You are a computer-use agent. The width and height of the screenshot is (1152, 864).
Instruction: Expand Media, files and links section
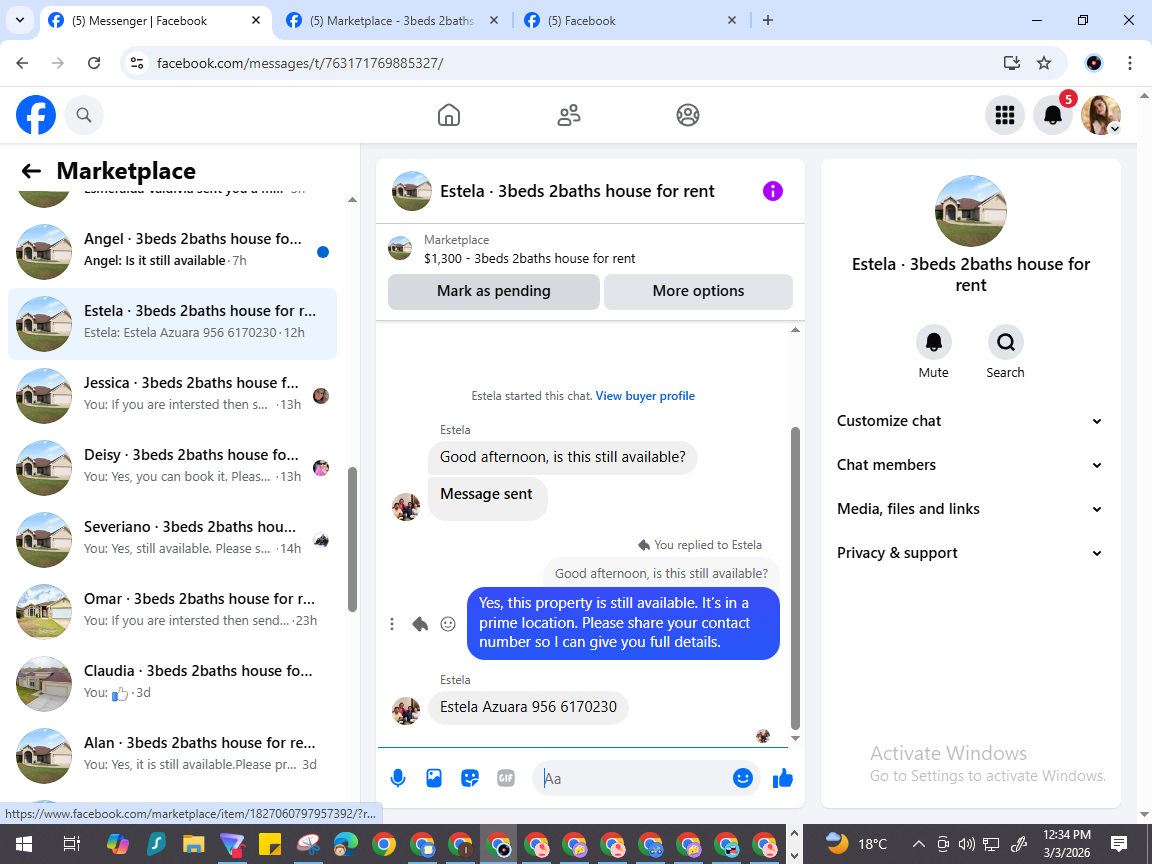pyautogui.click(x=970, y=509)
